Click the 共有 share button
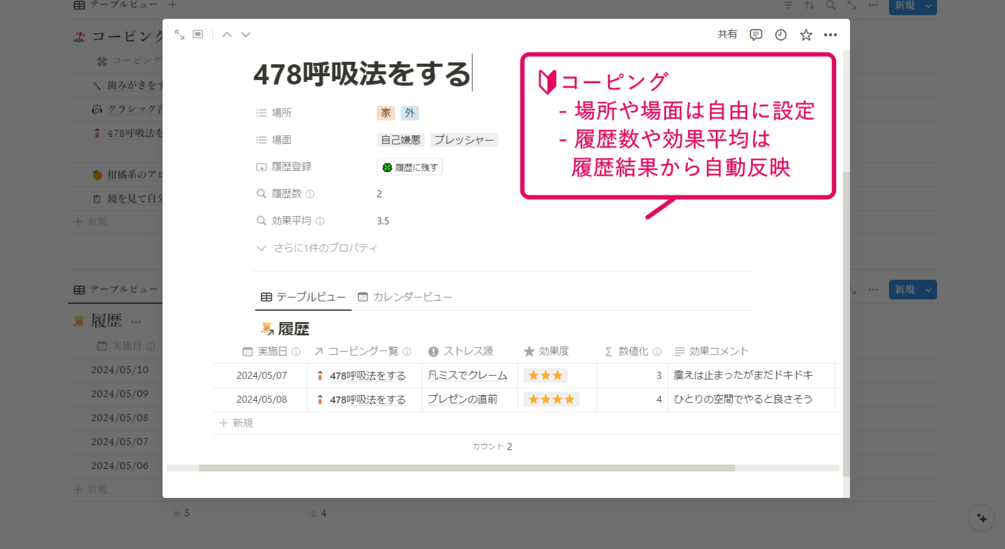Image resolution: width=1005 pixels, height=549 pixels. tap(727, 35)
